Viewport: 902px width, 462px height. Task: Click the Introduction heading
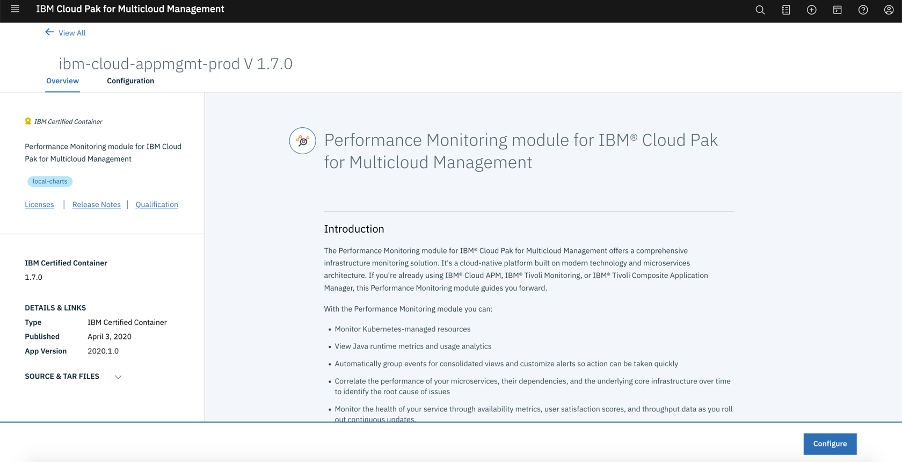pos(354,229)
